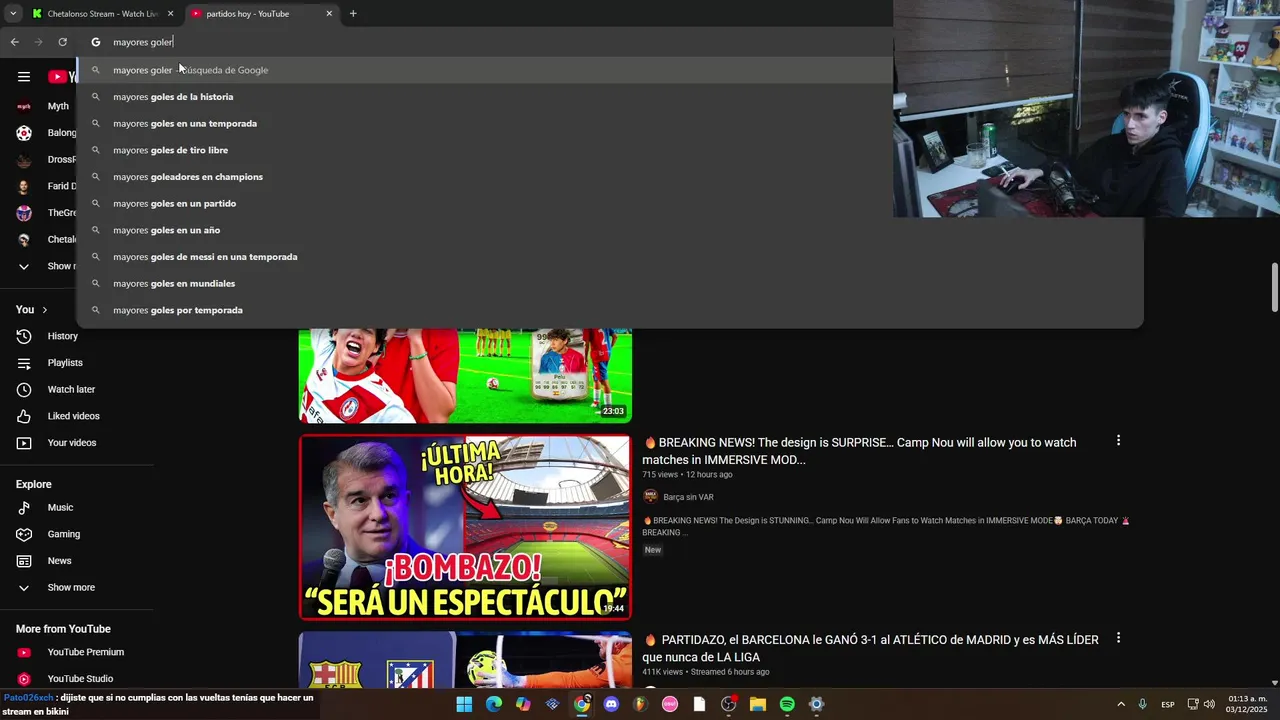Open the Windows Start menu
The width and height of the screenshot is (1280, 720).
(464, 704)
